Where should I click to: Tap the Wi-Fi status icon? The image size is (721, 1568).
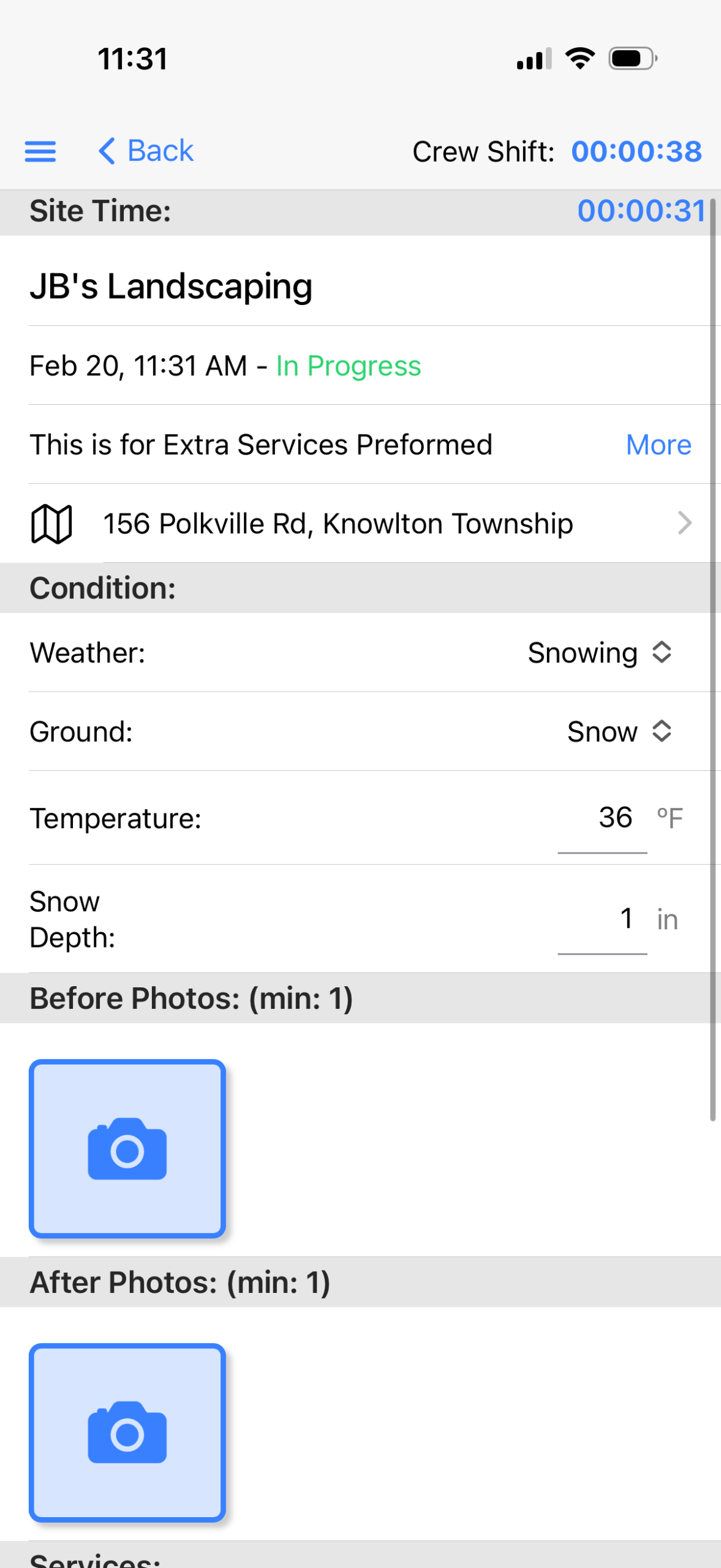579,59
